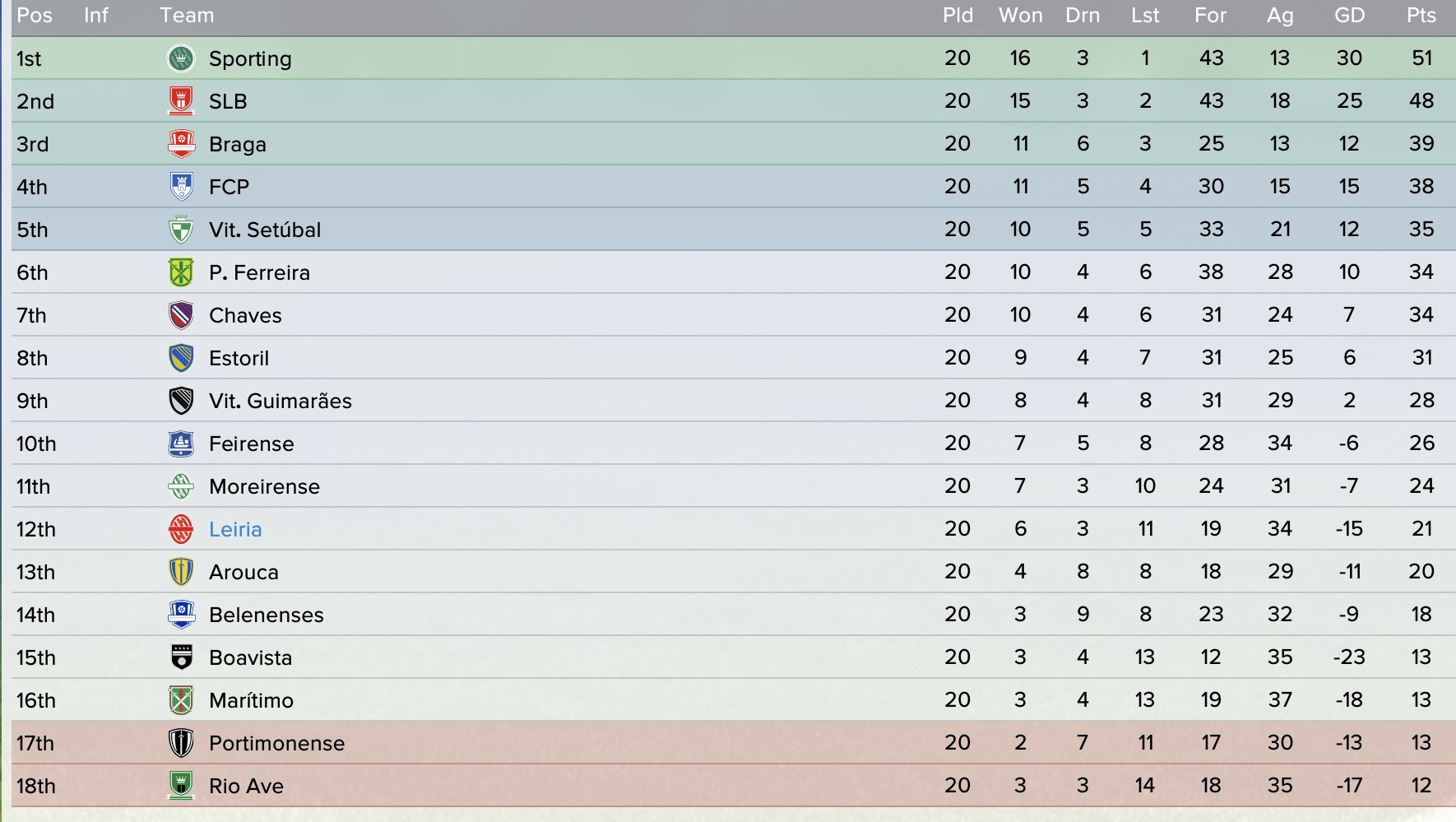Open the Leiria team link
The image size is (1456, 822).
235,529
